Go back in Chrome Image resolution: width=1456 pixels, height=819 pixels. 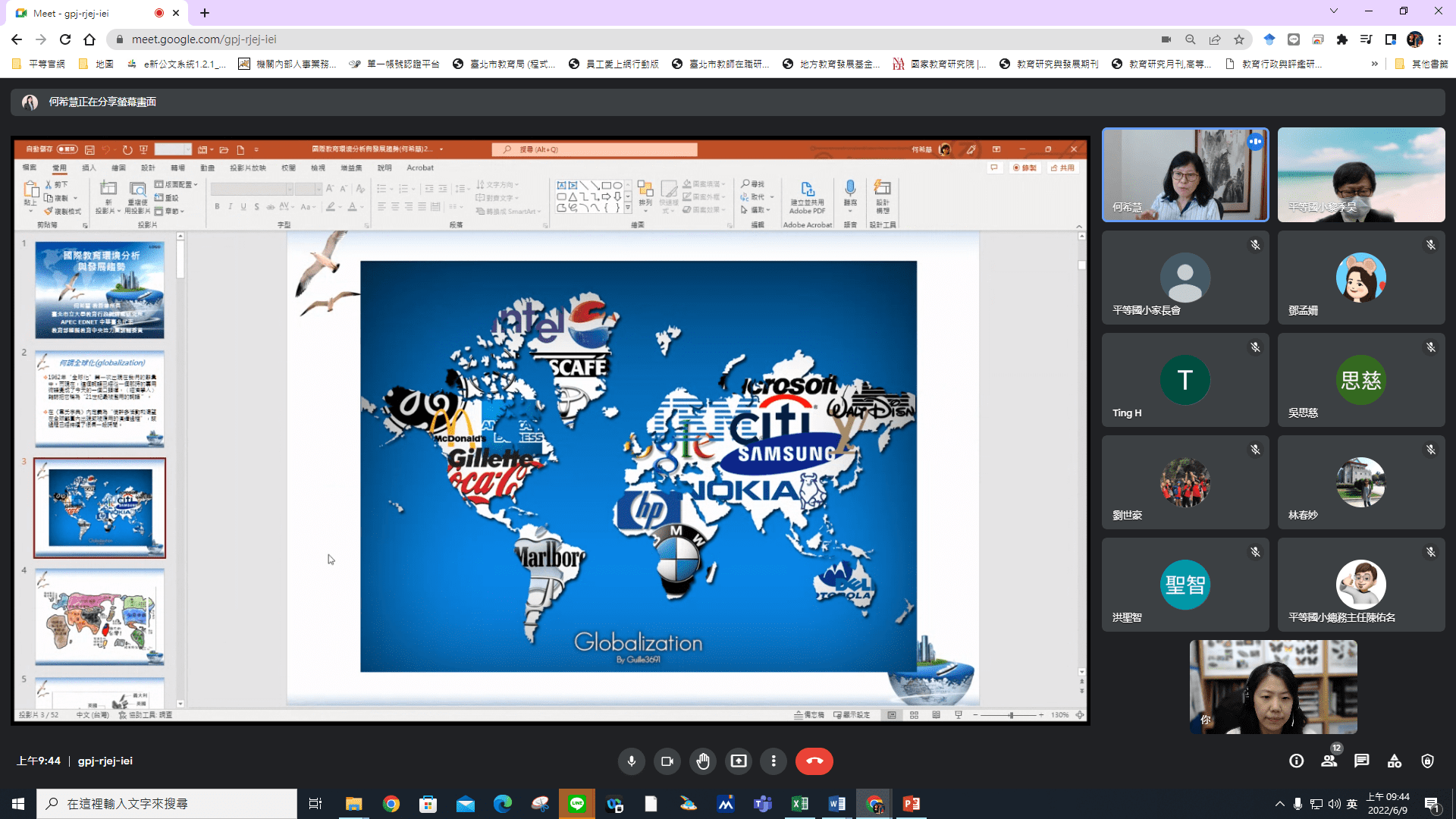coord(17,39)
